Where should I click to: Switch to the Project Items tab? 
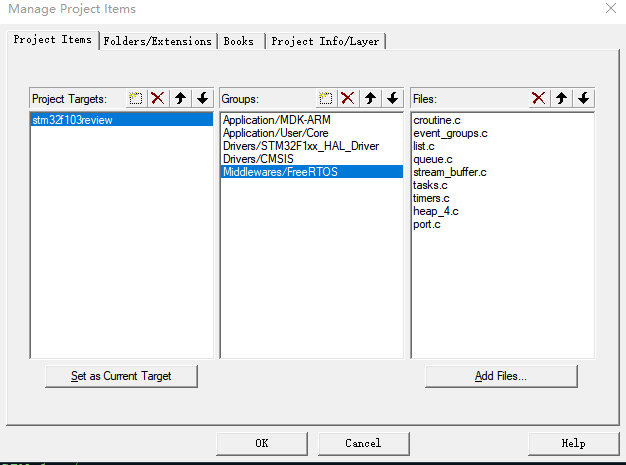(53, 40)
